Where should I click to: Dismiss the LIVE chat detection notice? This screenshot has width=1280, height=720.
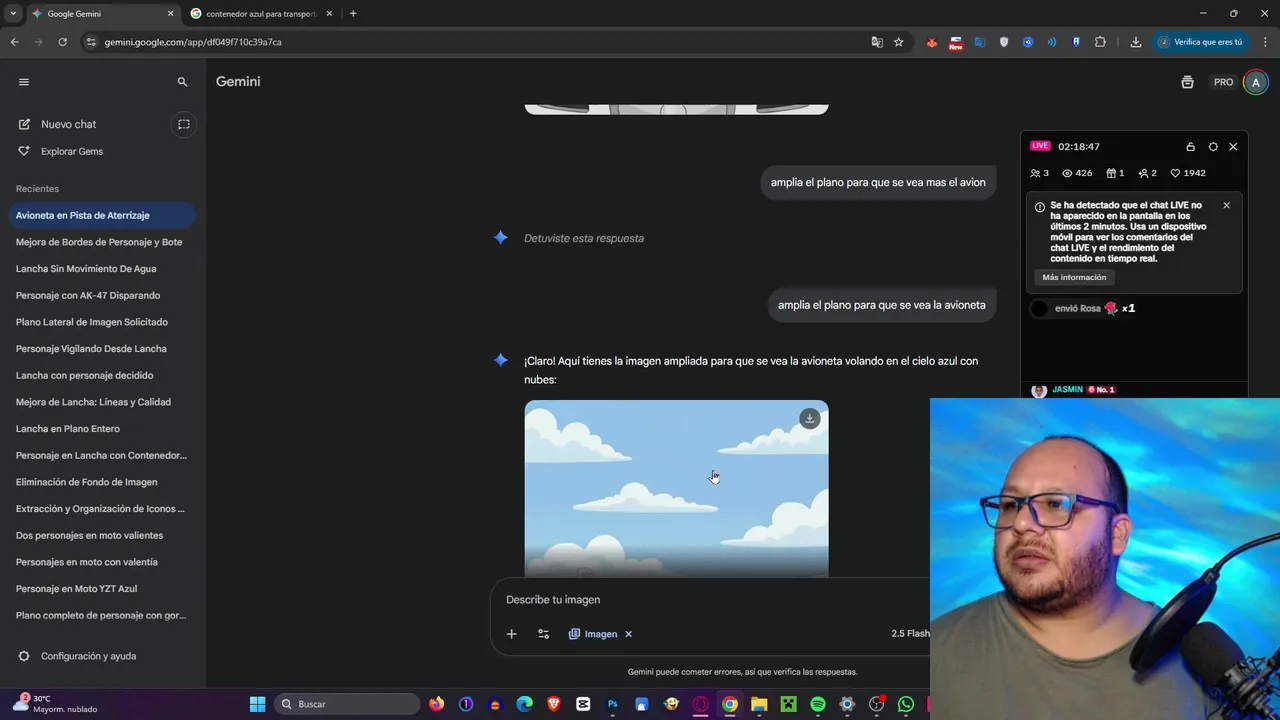point(1226,205)
